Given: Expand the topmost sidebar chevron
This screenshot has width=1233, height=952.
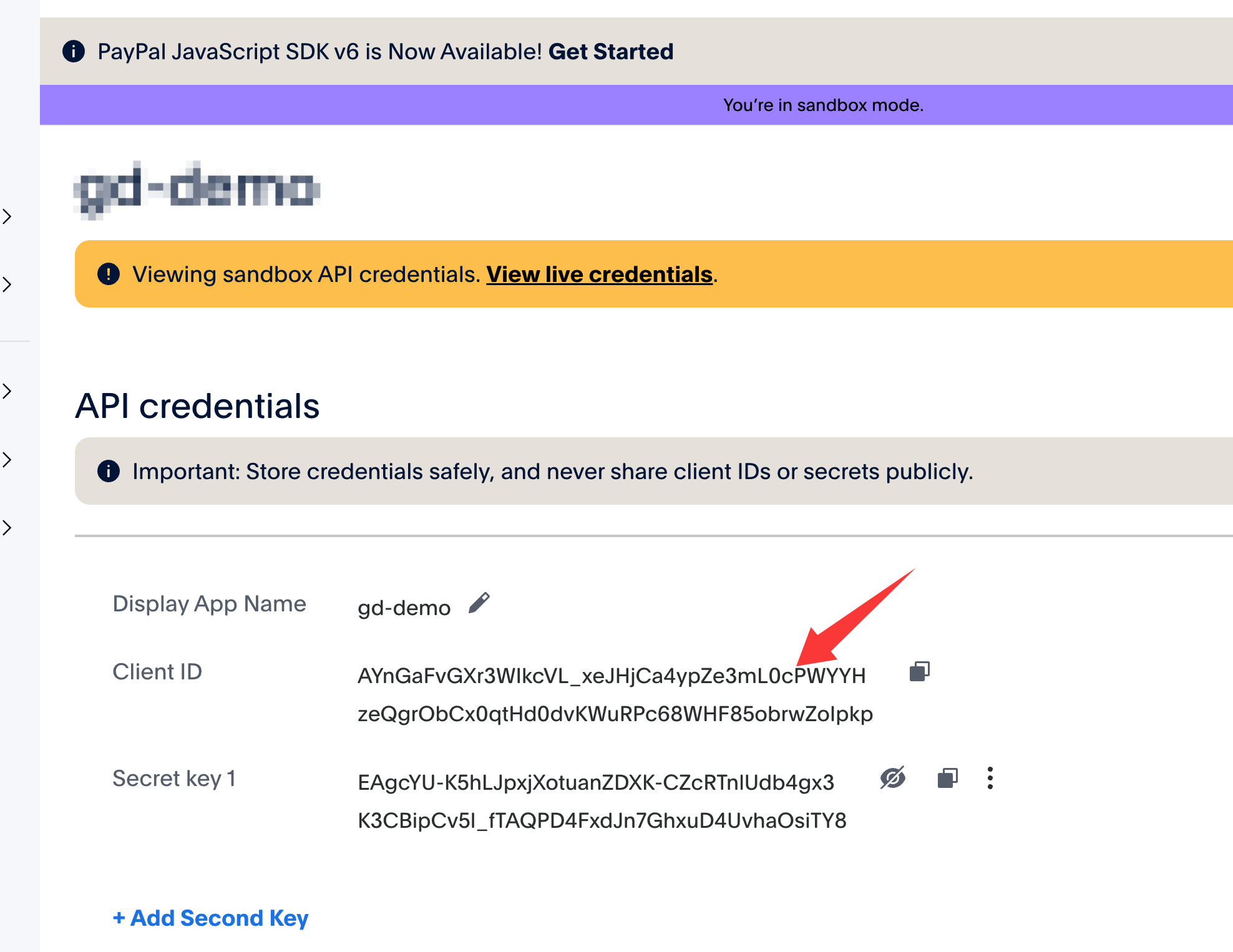Looking at the screenshot, I should [x=7, y=216].
